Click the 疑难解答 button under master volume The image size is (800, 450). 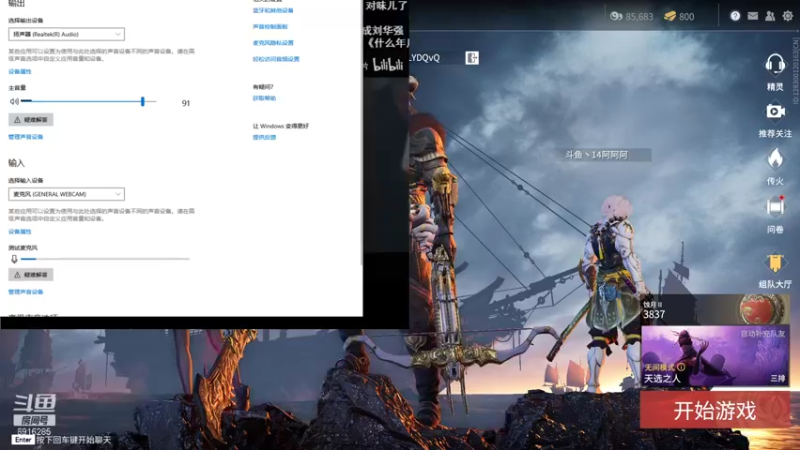pyautogui.click(x=31, y=119)
